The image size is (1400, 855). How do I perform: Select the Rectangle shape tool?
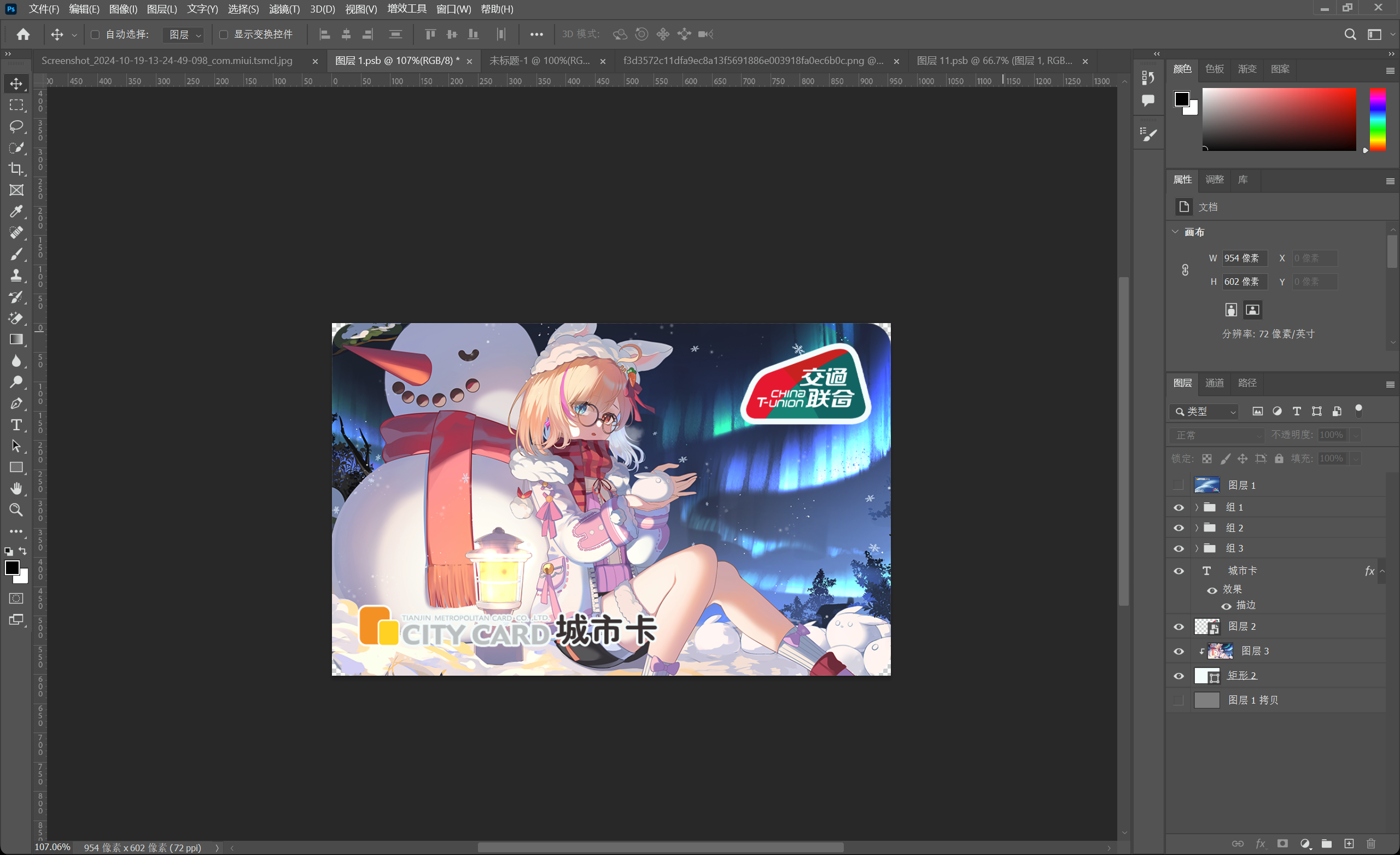coord(16,467)
